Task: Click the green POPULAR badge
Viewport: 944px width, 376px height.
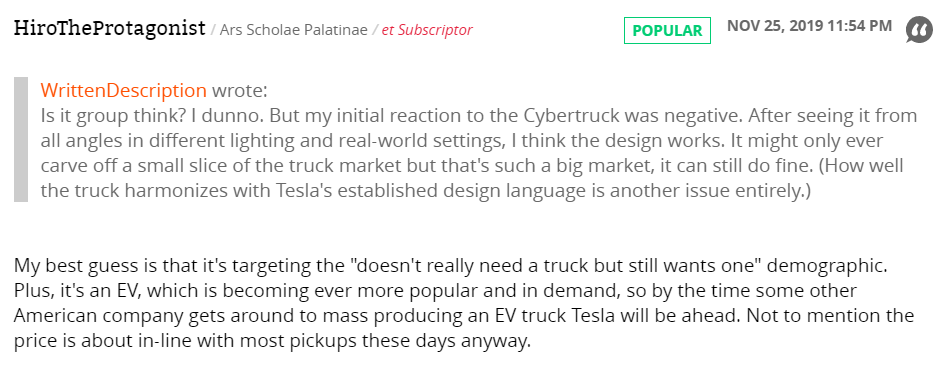Action: tap(667, 31)
